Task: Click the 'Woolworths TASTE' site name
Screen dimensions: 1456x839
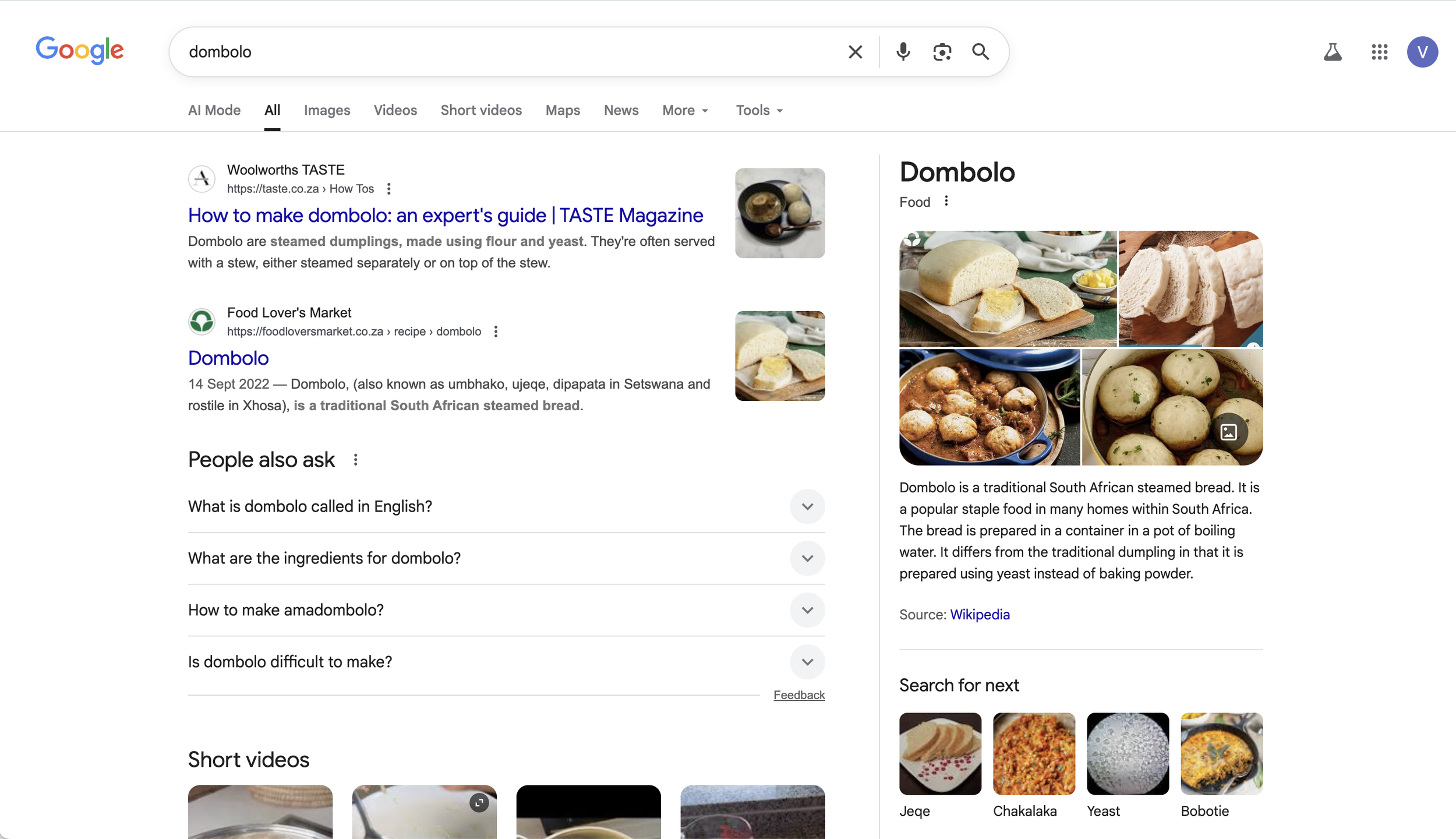Action: (286, 170)
